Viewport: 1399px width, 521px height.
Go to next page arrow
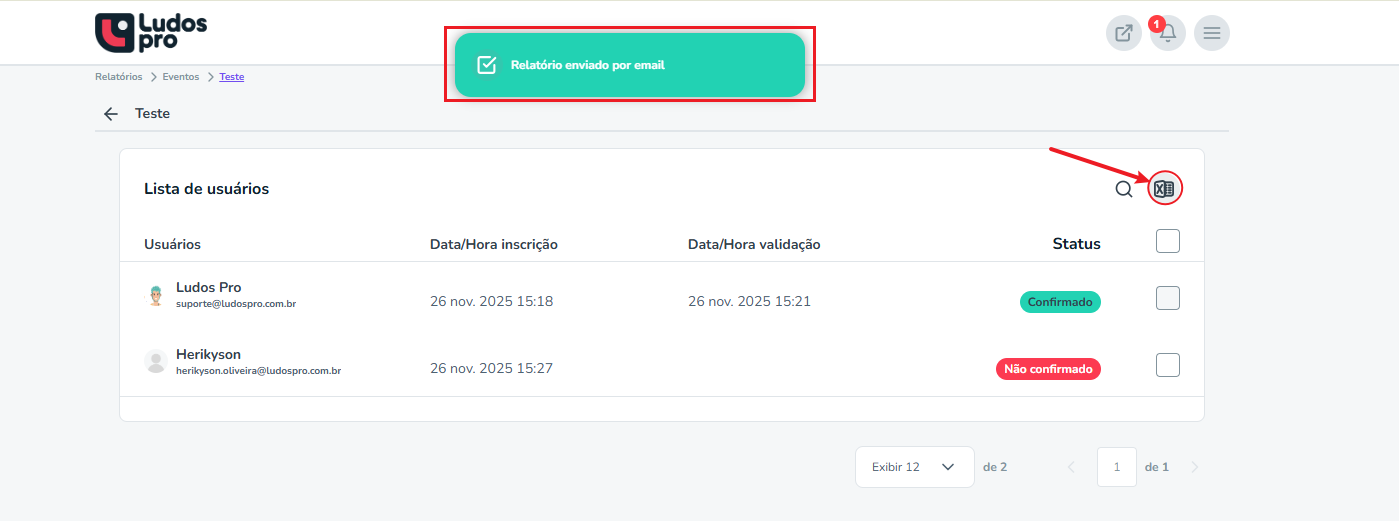pyautogui.click(x=1194, y=467)
